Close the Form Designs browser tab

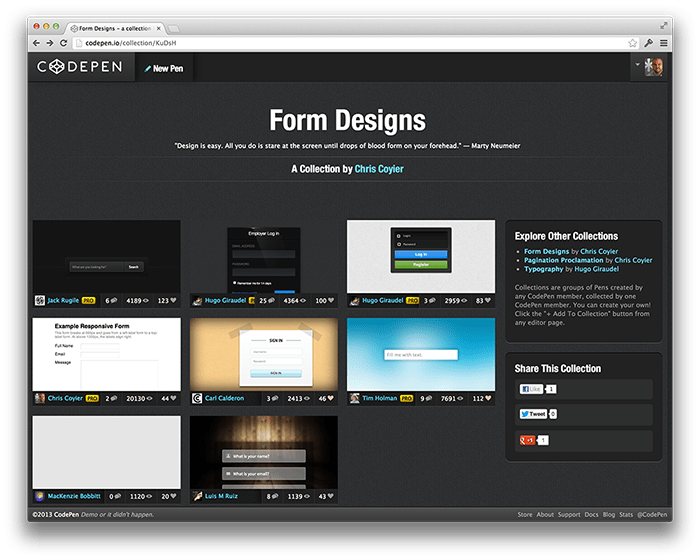pos(158,28)
